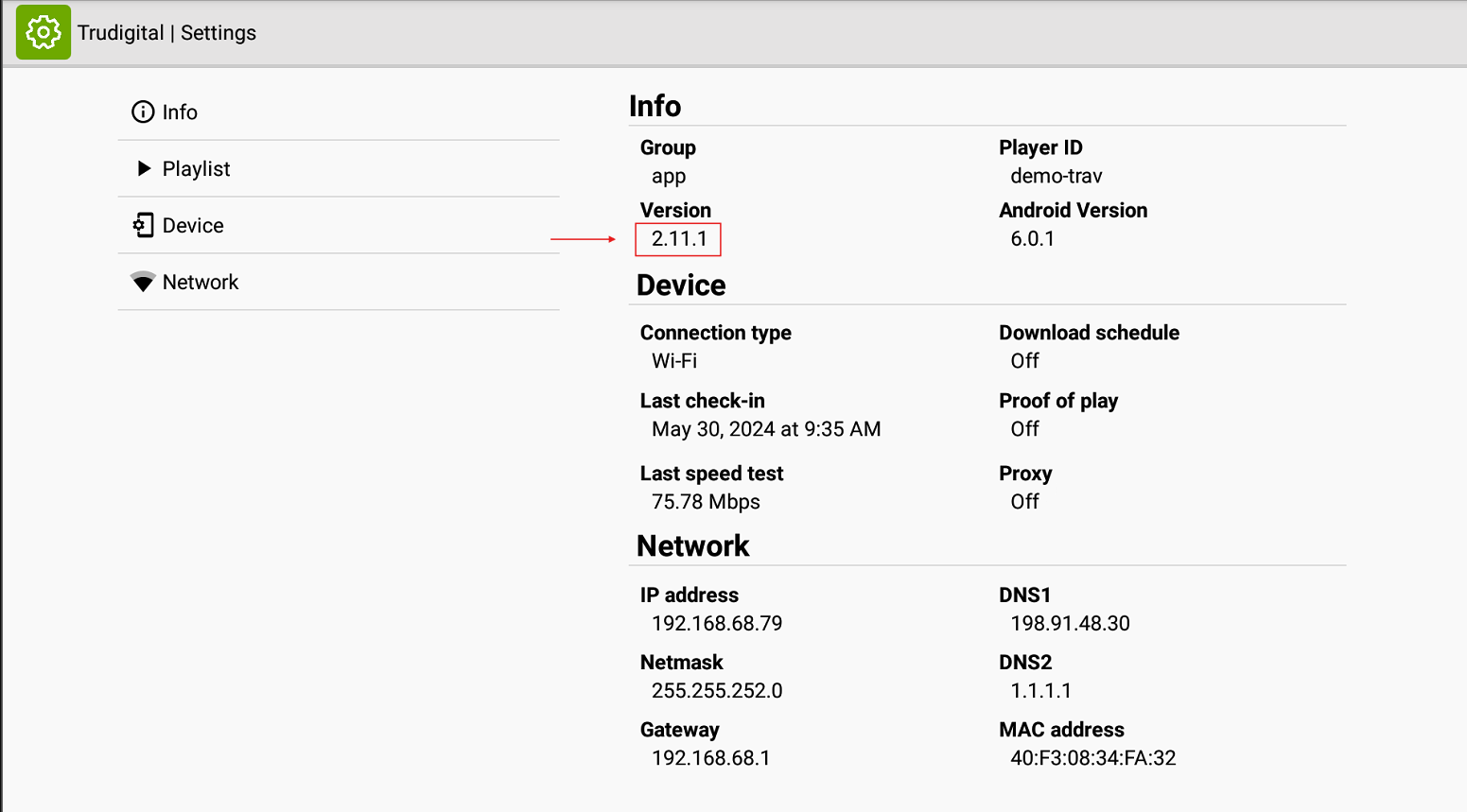This screenshot has width=1467, height=812.
Task: Click the IP address label
Action: 690,595
